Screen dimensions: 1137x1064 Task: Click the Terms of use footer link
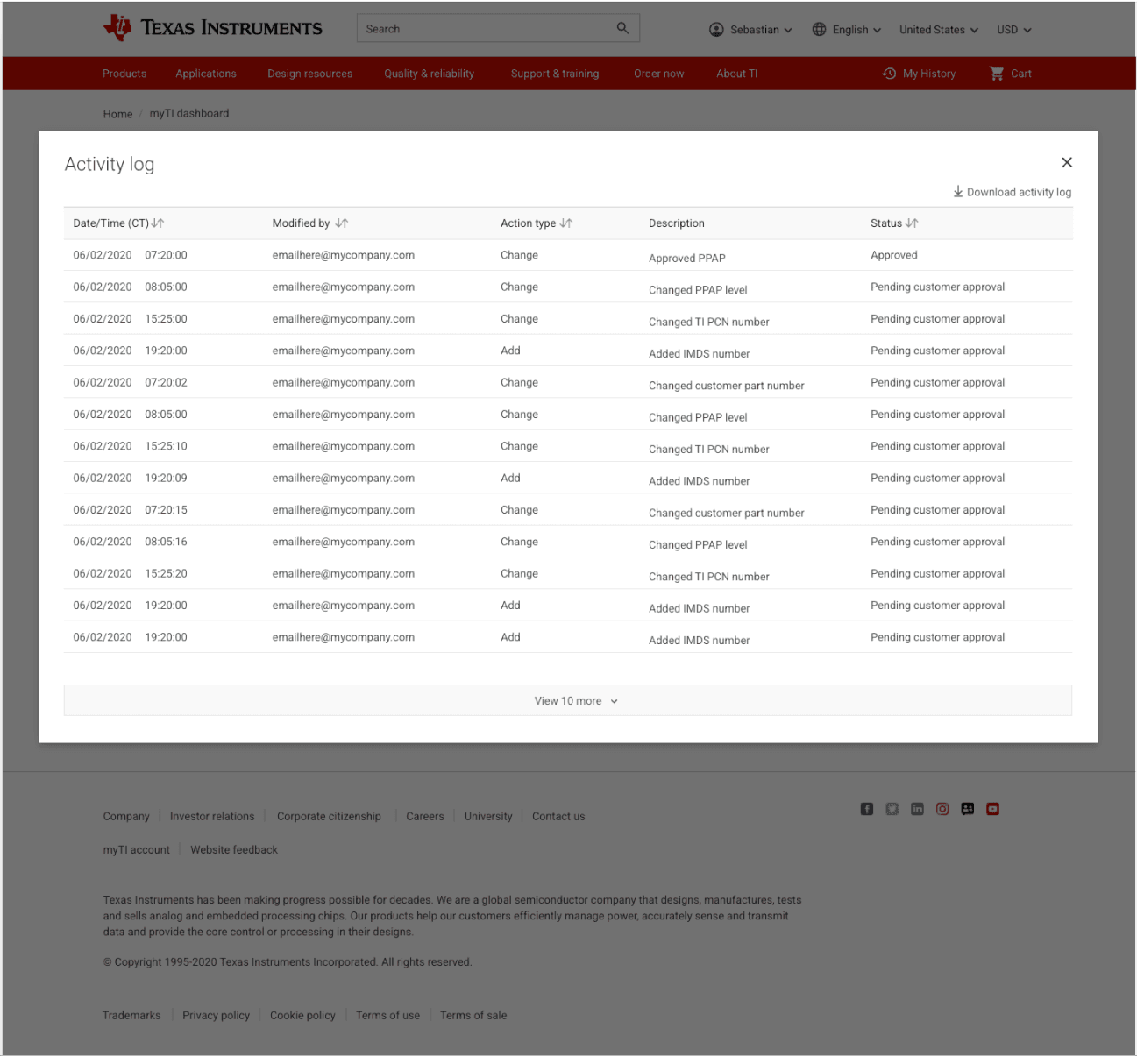tap(387, 1015)
